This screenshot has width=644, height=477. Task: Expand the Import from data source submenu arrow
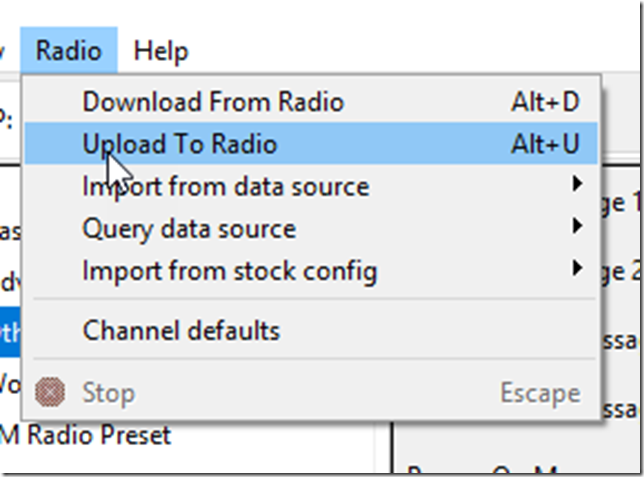click(577, 185)
